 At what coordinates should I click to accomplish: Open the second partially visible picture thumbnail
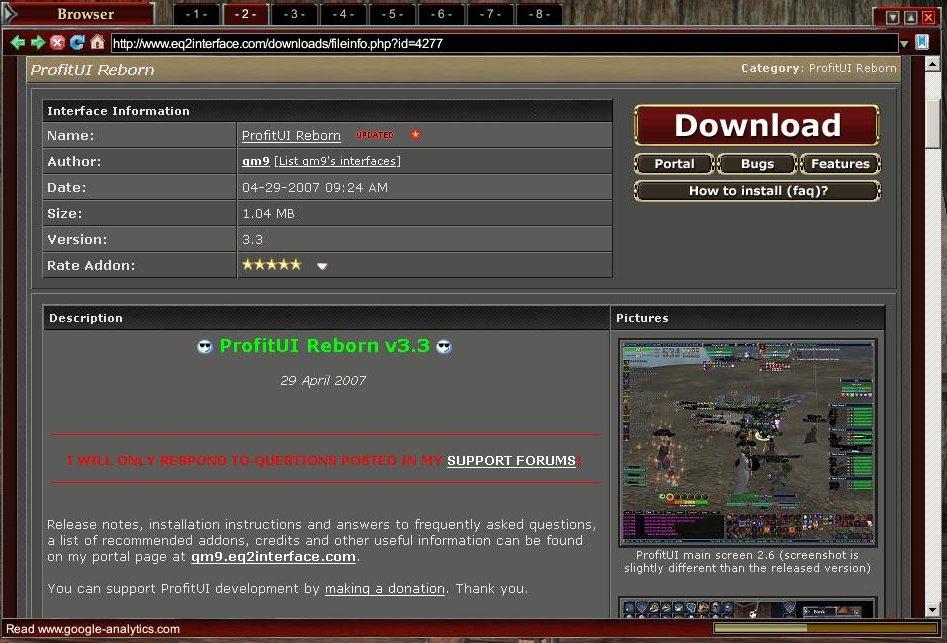click(x=748, y=608)
